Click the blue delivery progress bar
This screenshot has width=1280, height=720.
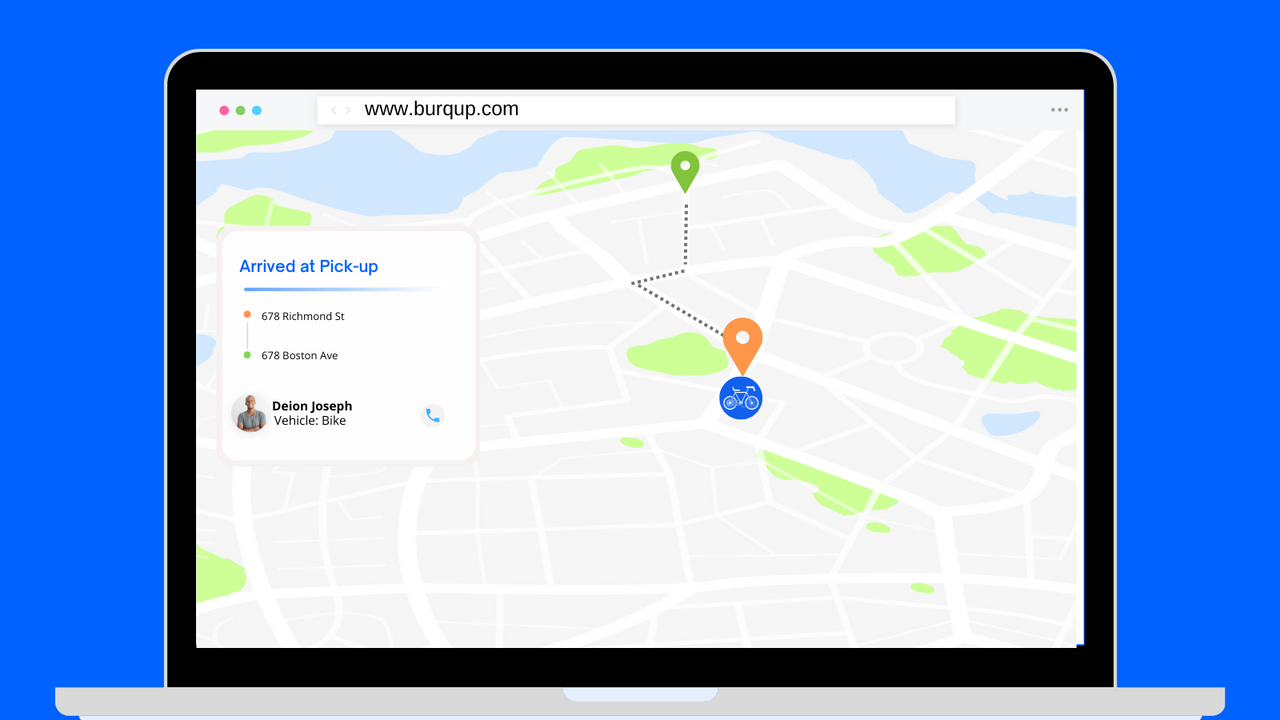[340, 289]
